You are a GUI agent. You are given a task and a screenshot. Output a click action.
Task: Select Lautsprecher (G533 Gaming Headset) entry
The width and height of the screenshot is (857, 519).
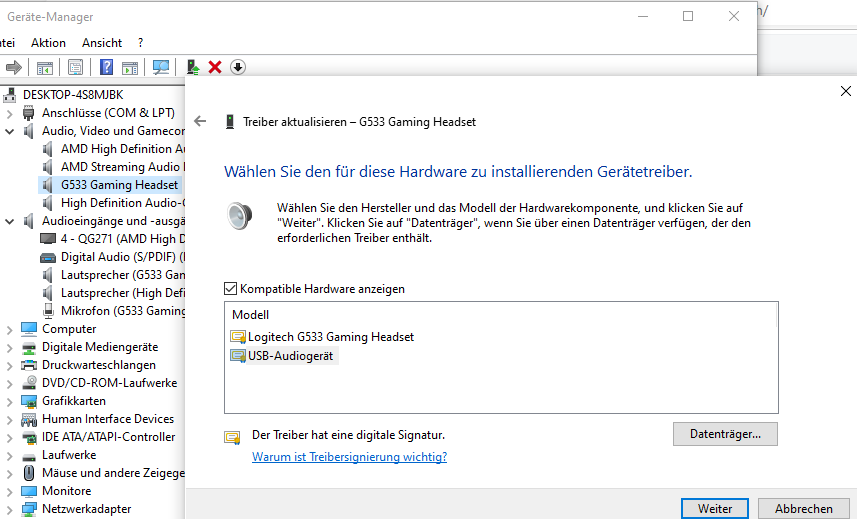click(x=122, y=275)
